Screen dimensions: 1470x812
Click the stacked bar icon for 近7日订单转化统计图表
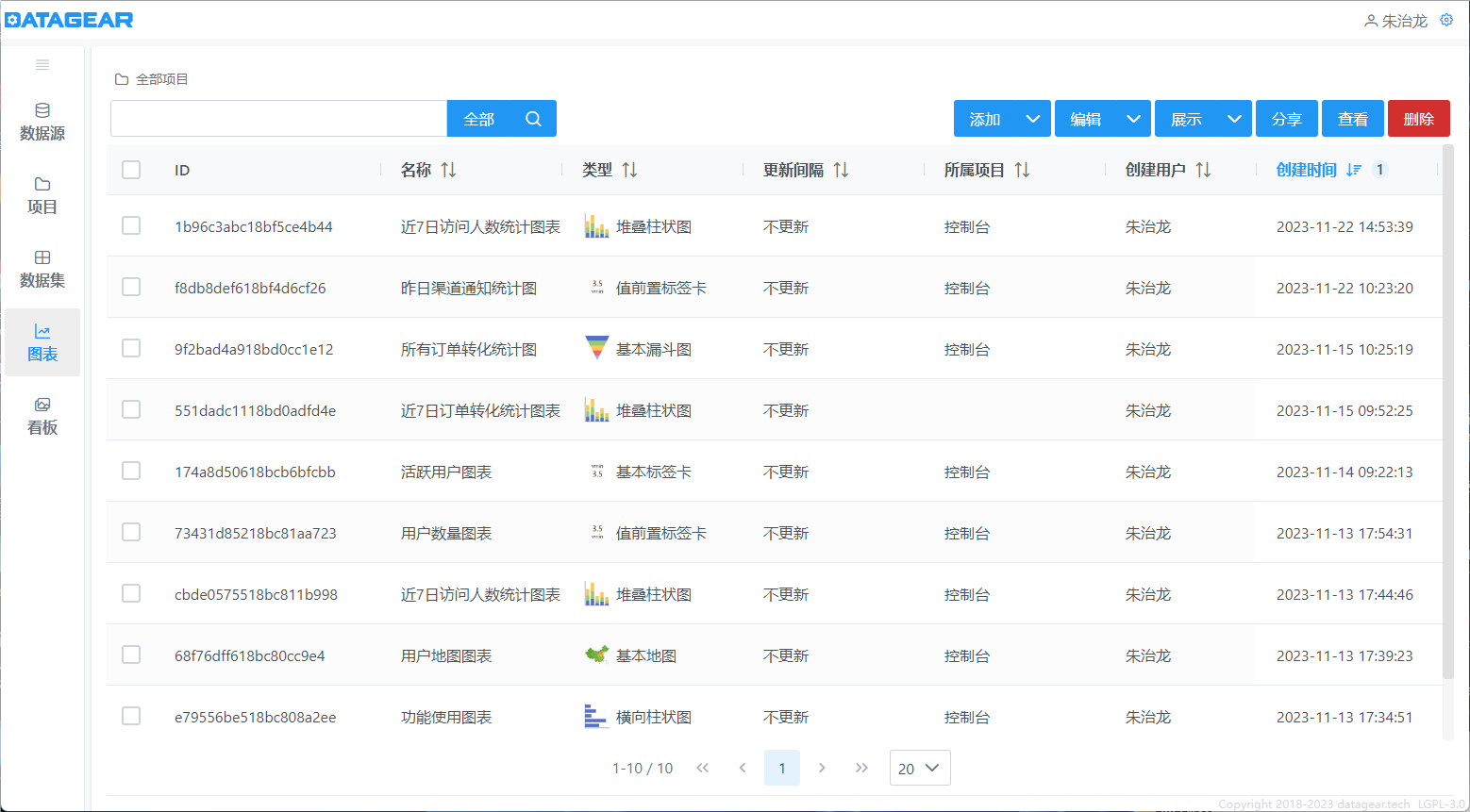pos(596,410)
